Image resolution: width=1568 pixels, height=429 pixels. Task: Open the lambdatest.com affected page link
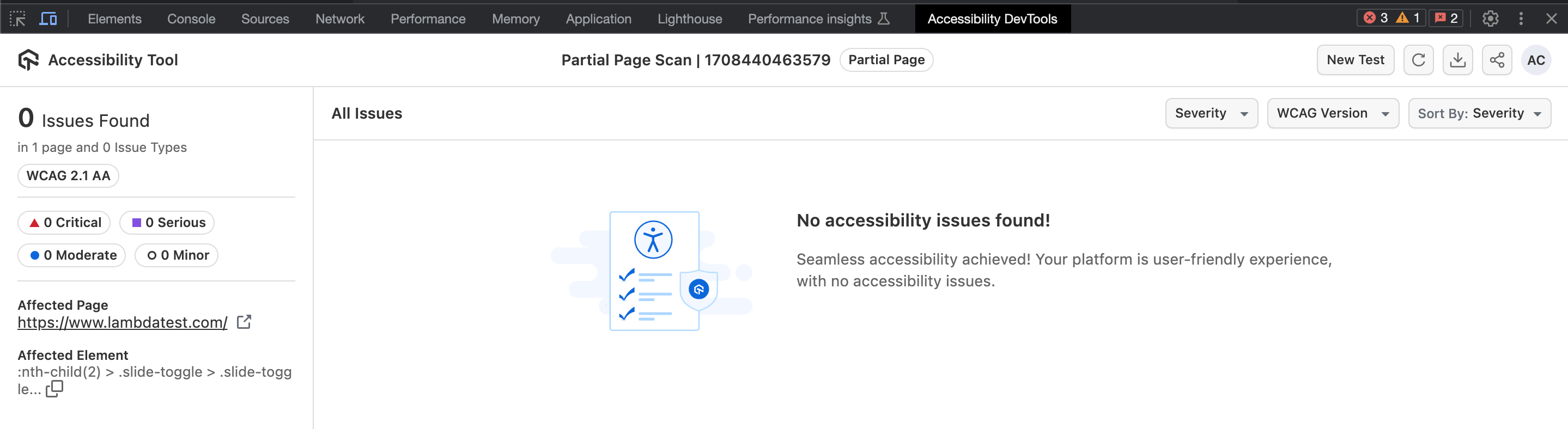(123, 322)
